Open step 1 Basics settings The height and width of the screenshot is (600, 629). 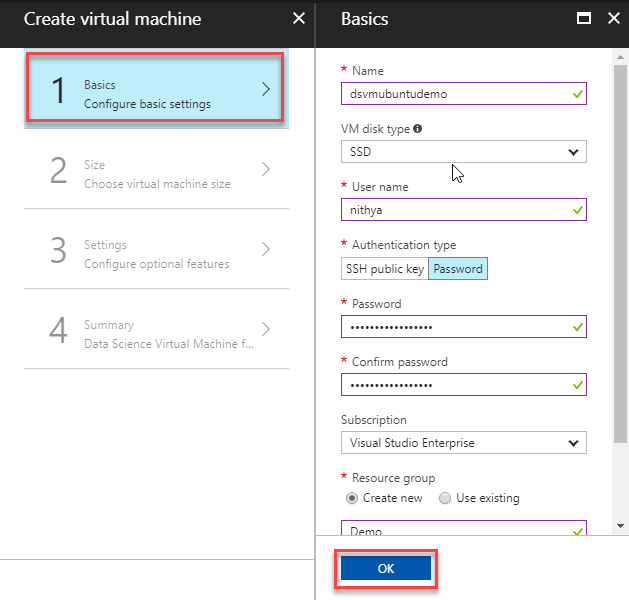pyautogui.click(x=156, y=88)
